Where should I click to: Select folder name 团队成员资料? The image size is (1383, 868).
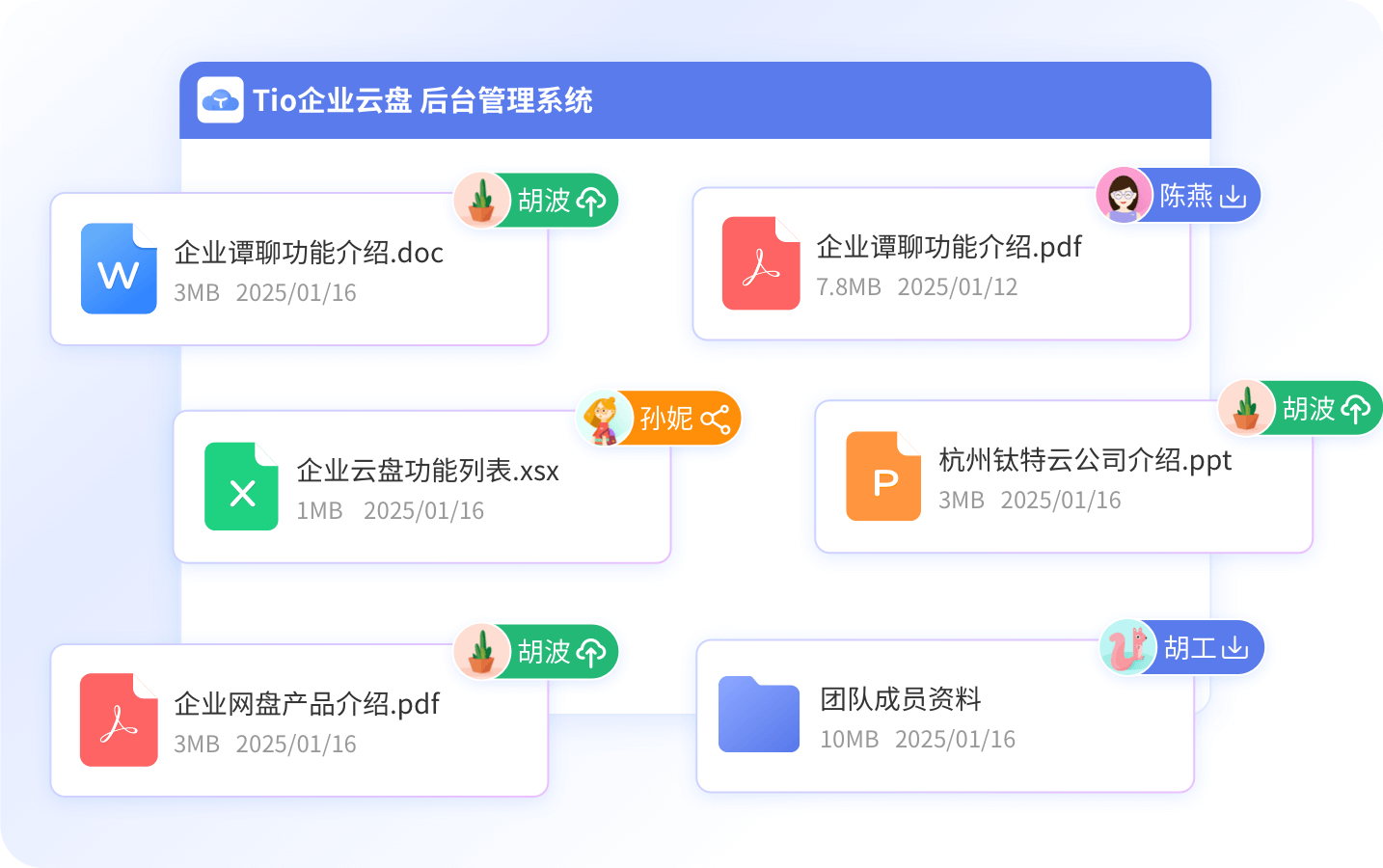(901, 699)
